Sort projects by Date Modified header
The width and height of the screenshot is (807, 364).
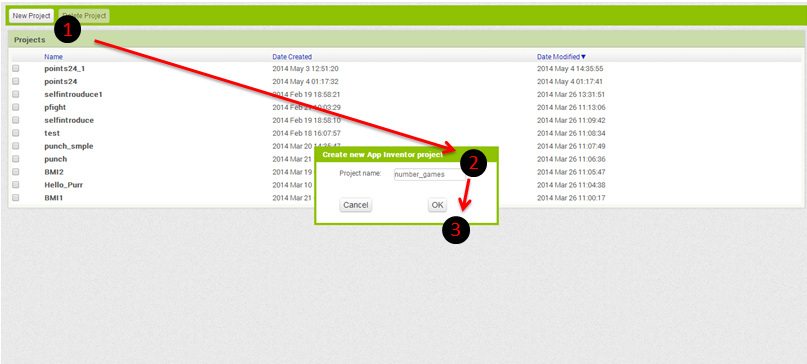558,57
